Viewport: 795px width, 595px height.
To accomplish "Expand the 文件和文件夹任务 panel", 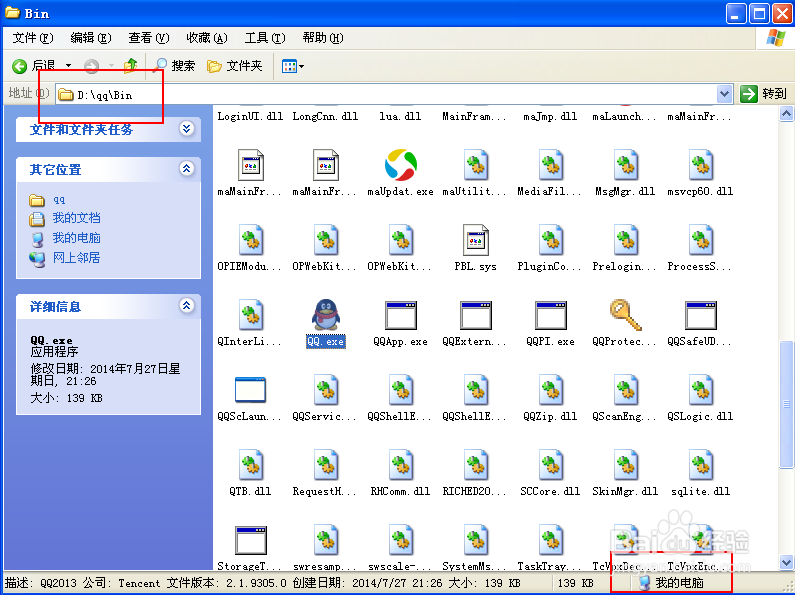I will [x=187, y=129].
